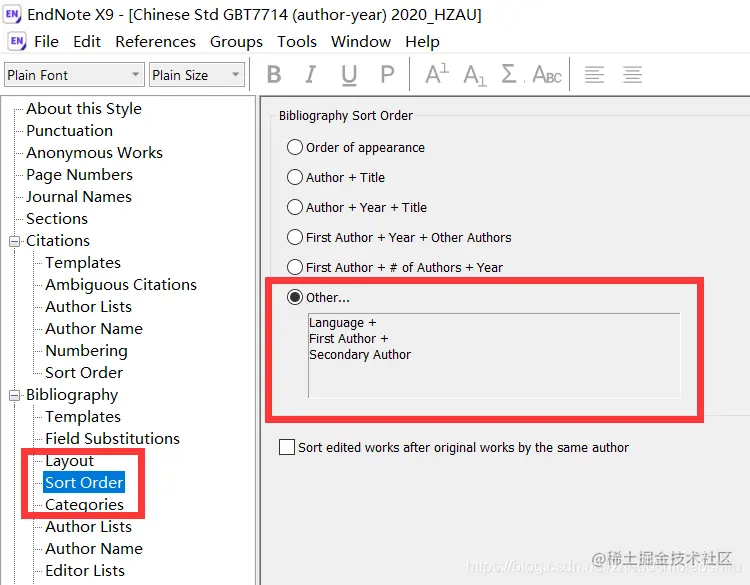Align text left
The image size is (750, 585).
(x=594, y=75)
